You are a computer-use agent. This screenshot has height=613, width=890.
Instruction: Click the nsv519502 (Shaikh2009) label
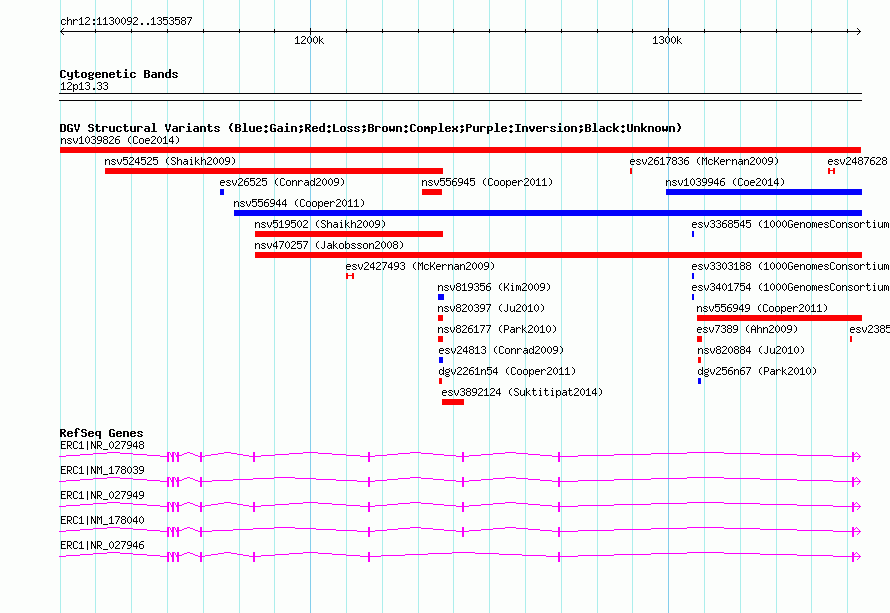(x=320, y=224)
